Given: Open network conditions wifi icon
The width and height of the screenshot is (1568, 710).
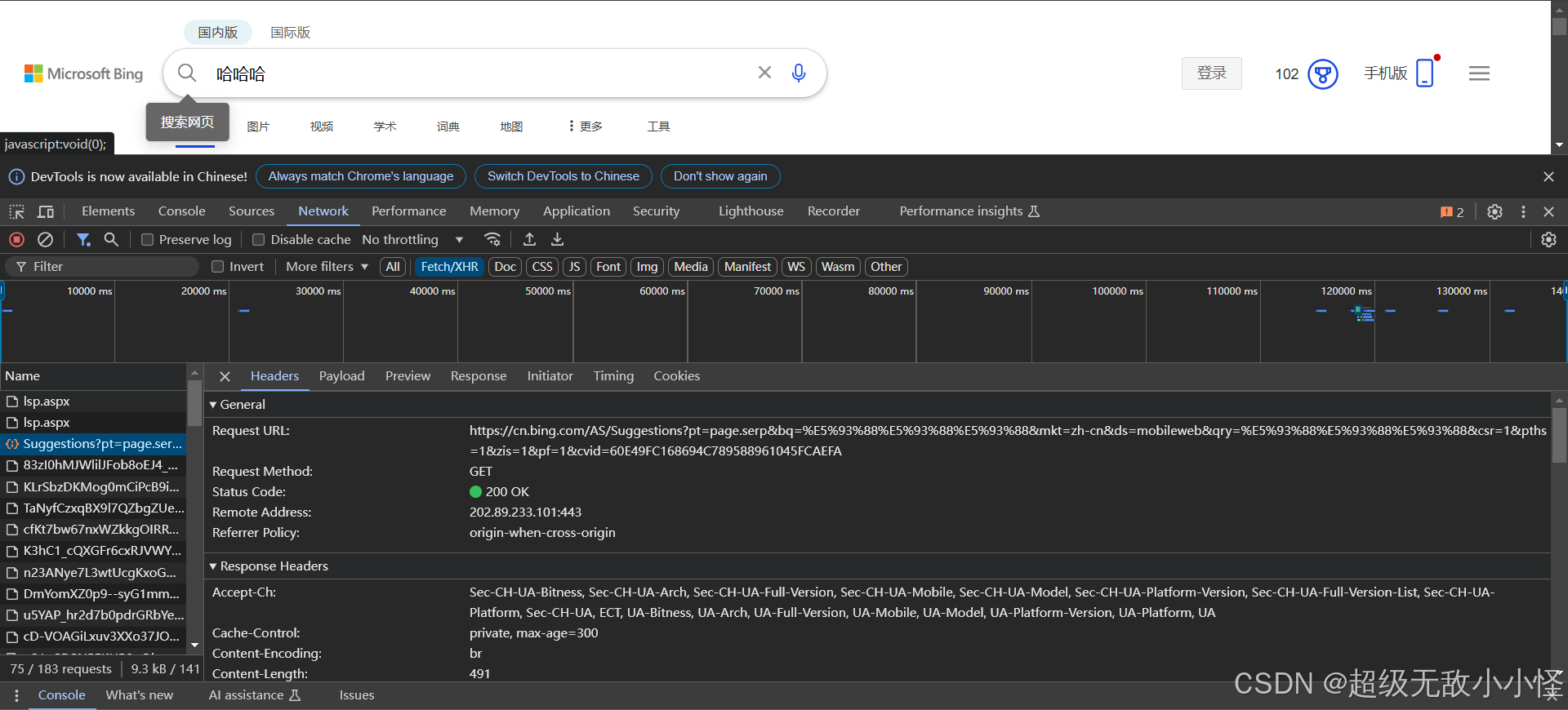Looking at the screenshot, I should [x=492, y=240].
